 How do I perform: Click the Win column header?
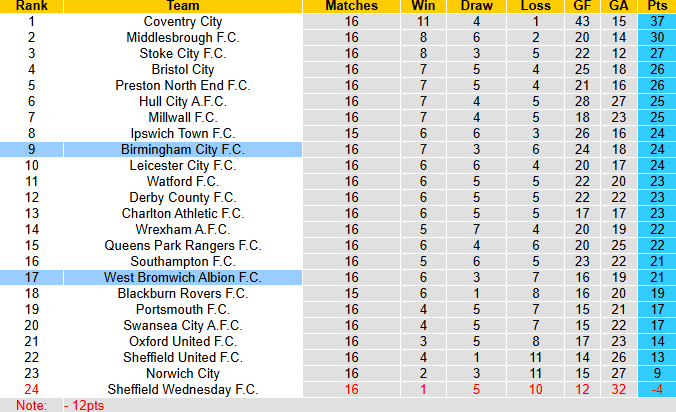click(423, 6)
